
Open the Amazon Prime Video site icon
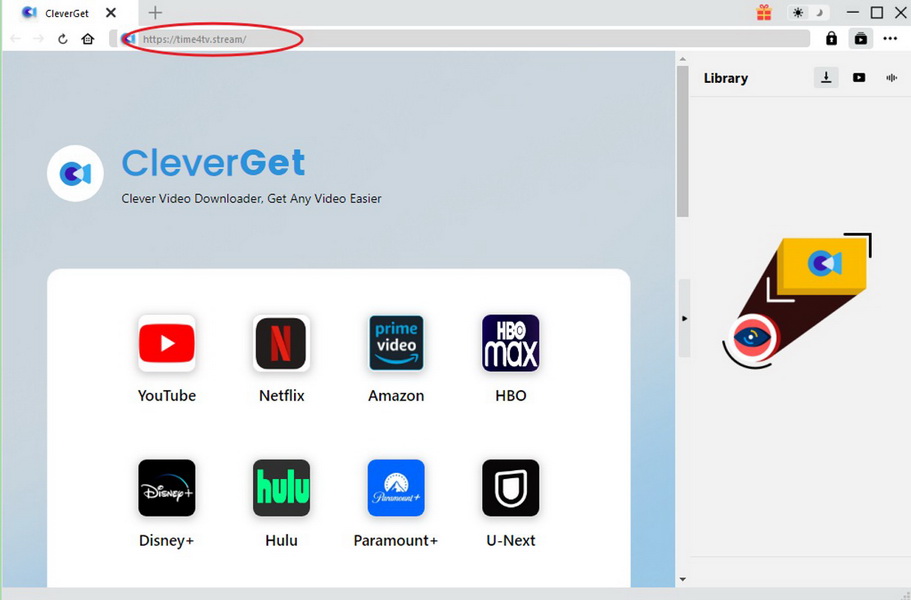click(396, 343)
